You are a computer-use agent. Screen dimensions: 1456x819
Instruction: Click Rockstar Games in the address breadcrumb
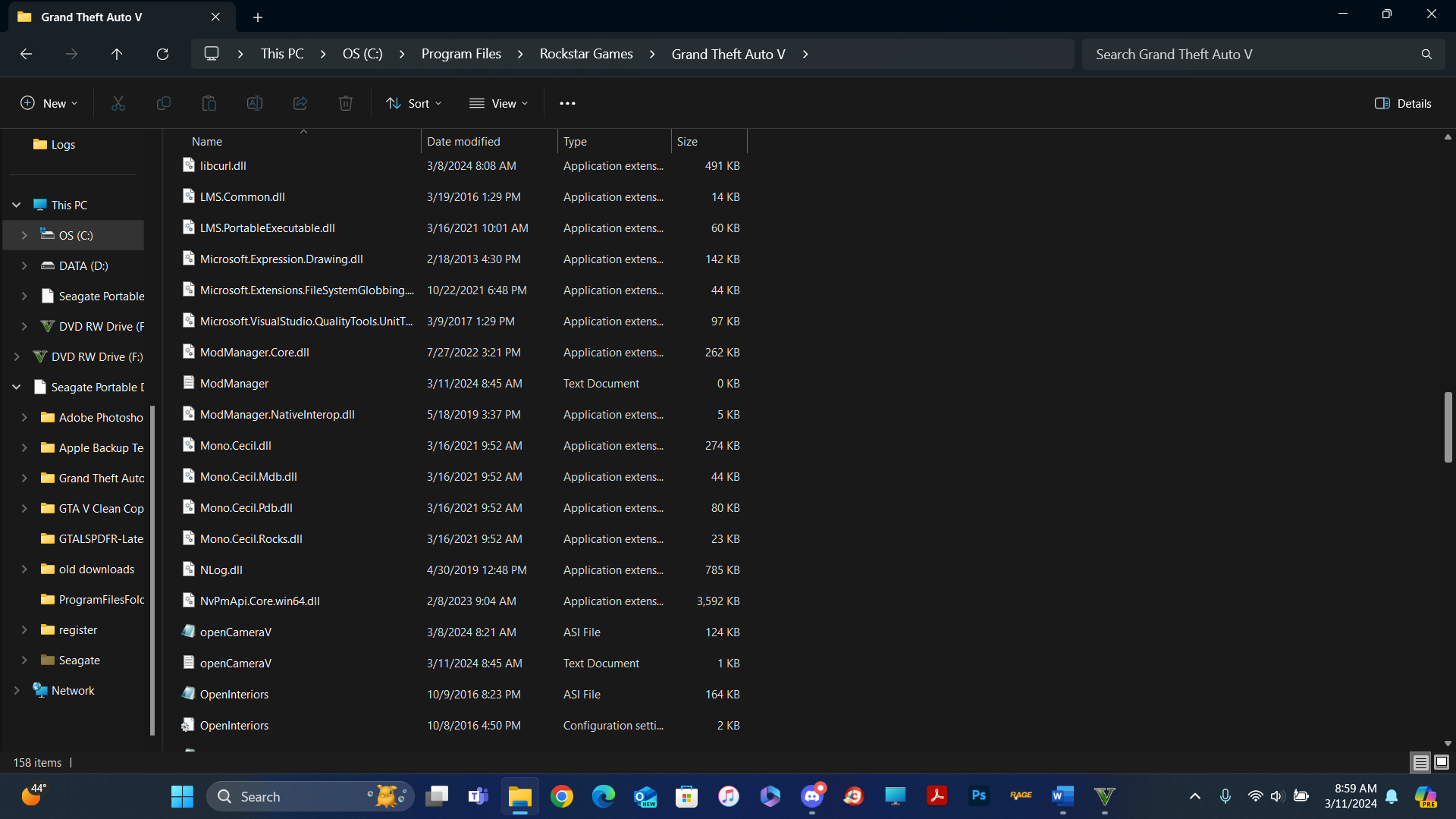tap(586, 54)
